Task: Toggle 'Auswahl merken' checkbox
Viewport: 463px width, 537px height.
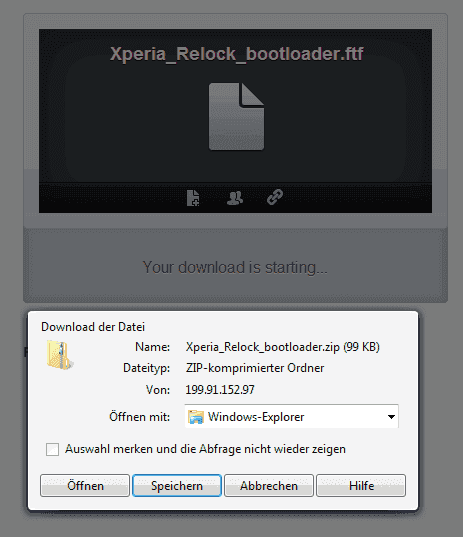Action: click(x=52, y=449)
